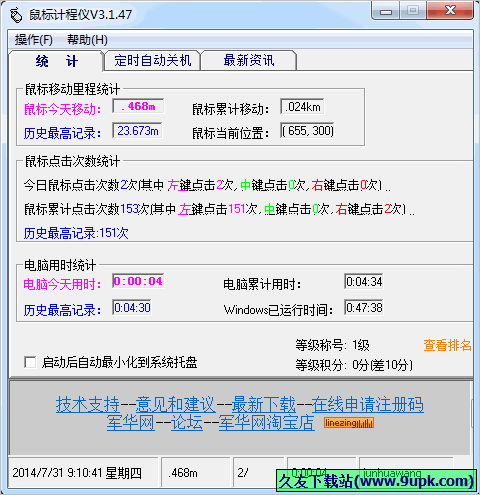
Task: Open the 帮助(H) menu
Action: pos(87,40)
